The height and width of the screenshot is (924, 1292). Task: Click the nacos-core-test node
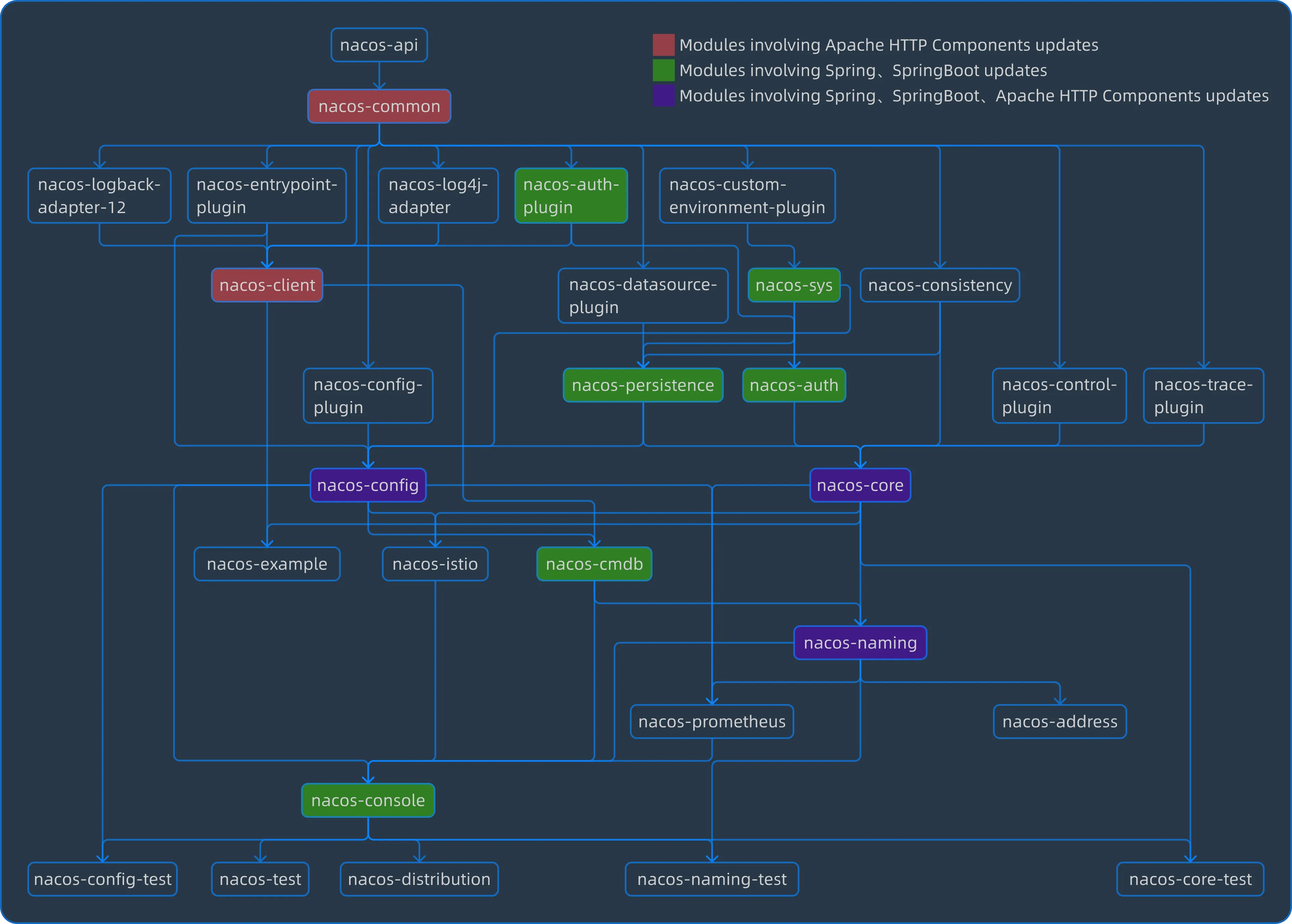pyautogui.click(x=1190, y=879)
